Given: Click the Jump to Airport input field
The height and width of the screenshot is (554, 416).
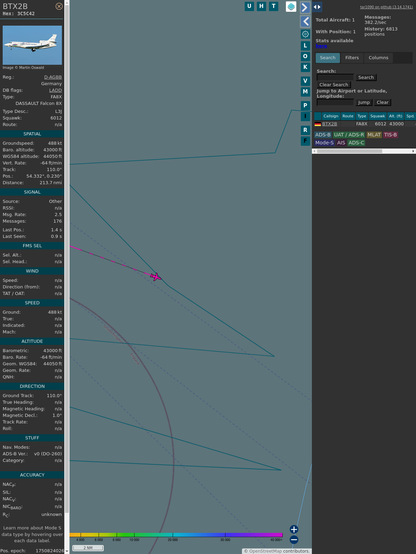Looking at the screenshot, I should (335, 102).
